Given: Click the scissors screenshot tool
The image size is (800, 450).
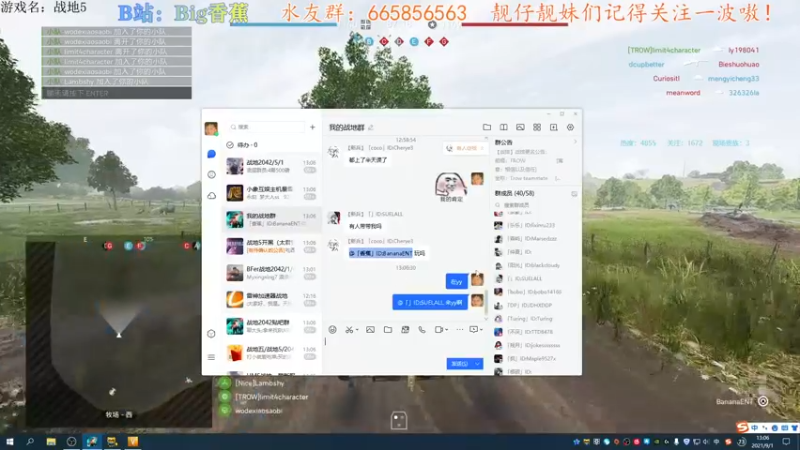Looking at the screenshot, I should tap(349, 330).
